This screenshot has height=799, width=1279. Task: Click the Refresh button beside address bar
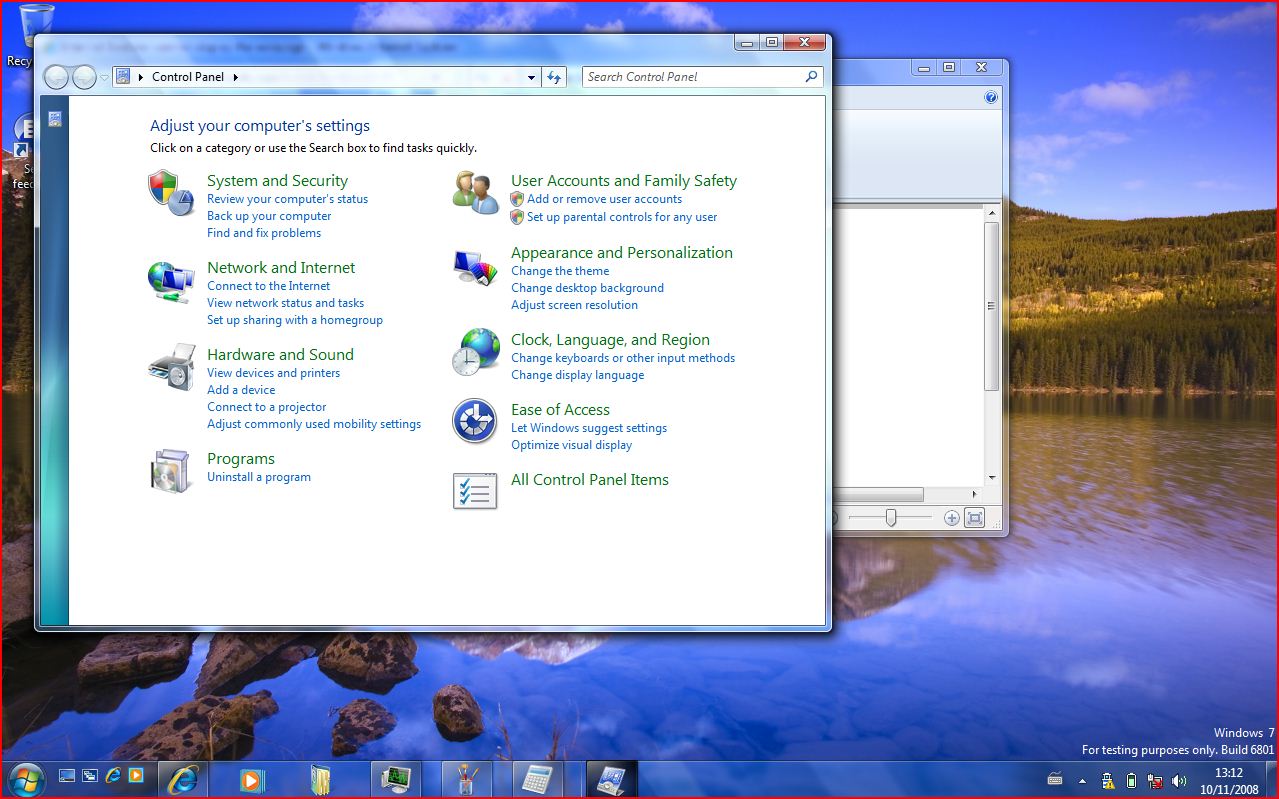(x=554, y=77)
